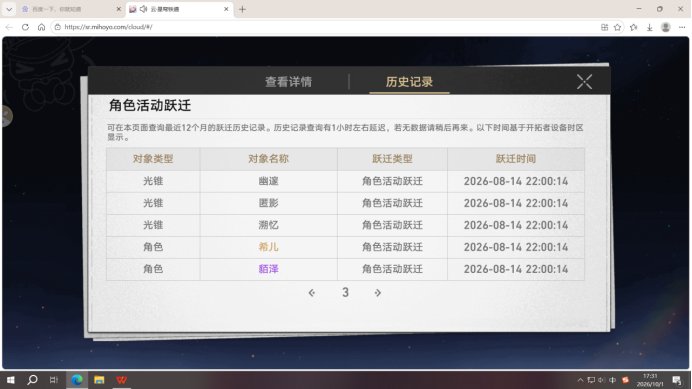This screenshot has height=389, width=692.
Task: Click the 角色 type cell in the 希儿 row
Action: [x=153, y=247]
